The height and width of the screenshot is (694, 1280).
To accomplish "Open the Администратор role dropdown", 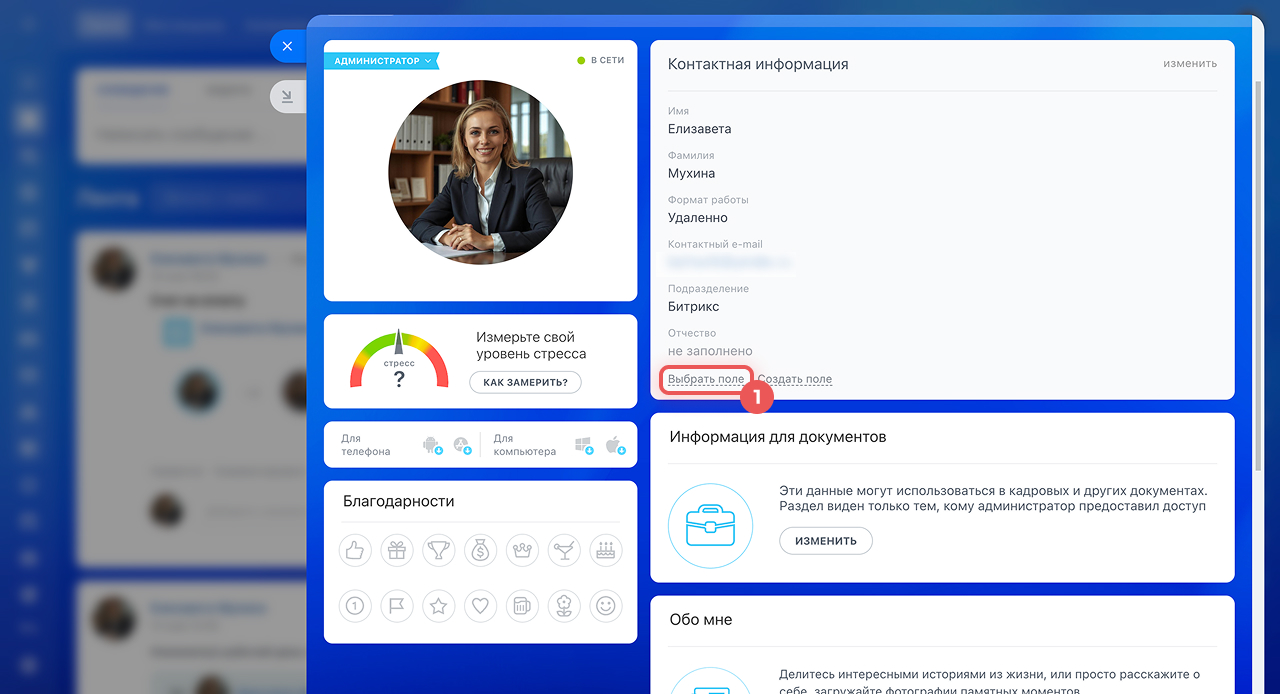I will (381, 61).
